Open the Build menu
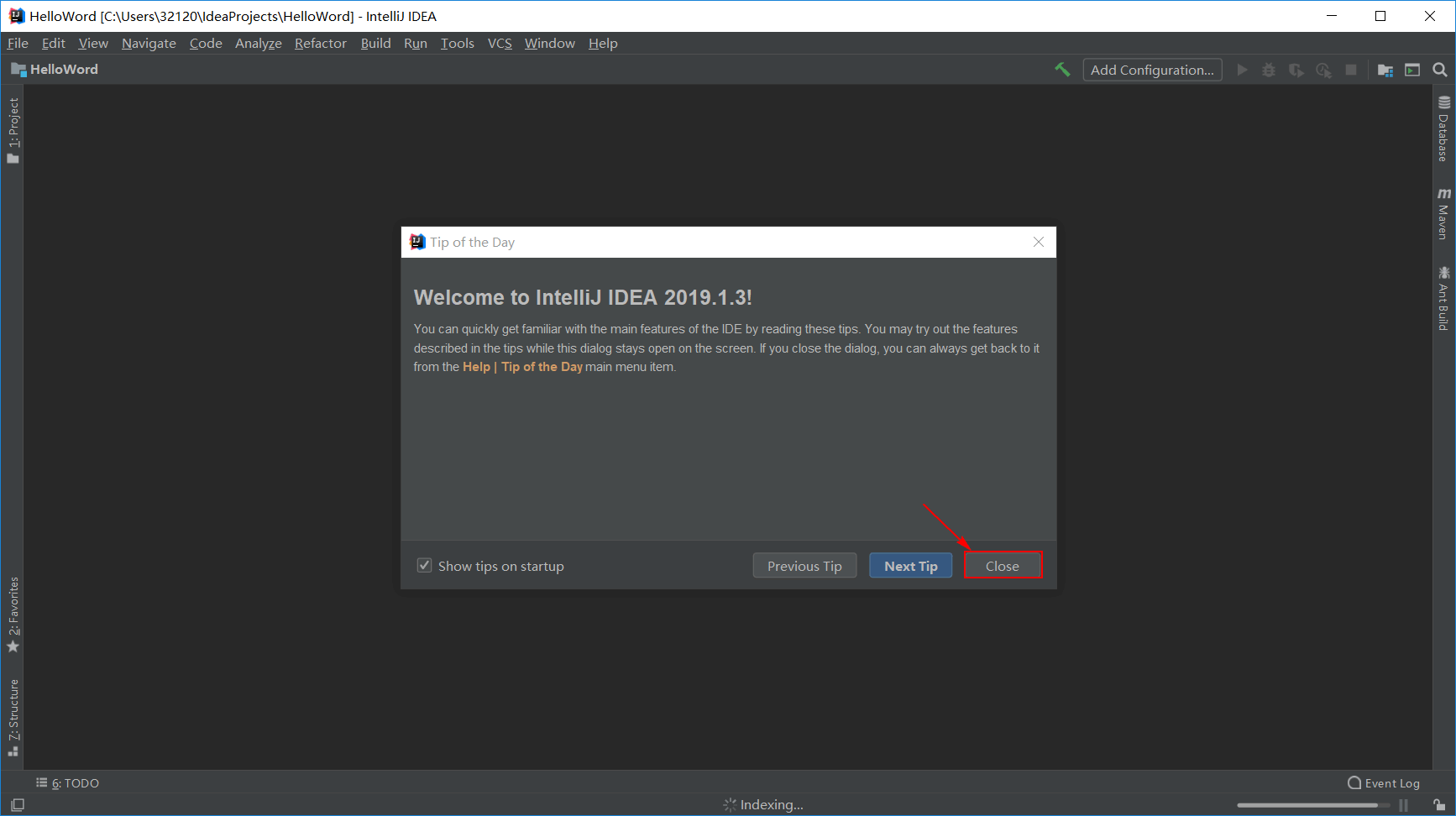1456x816 pixels. (x=376, y=44)
